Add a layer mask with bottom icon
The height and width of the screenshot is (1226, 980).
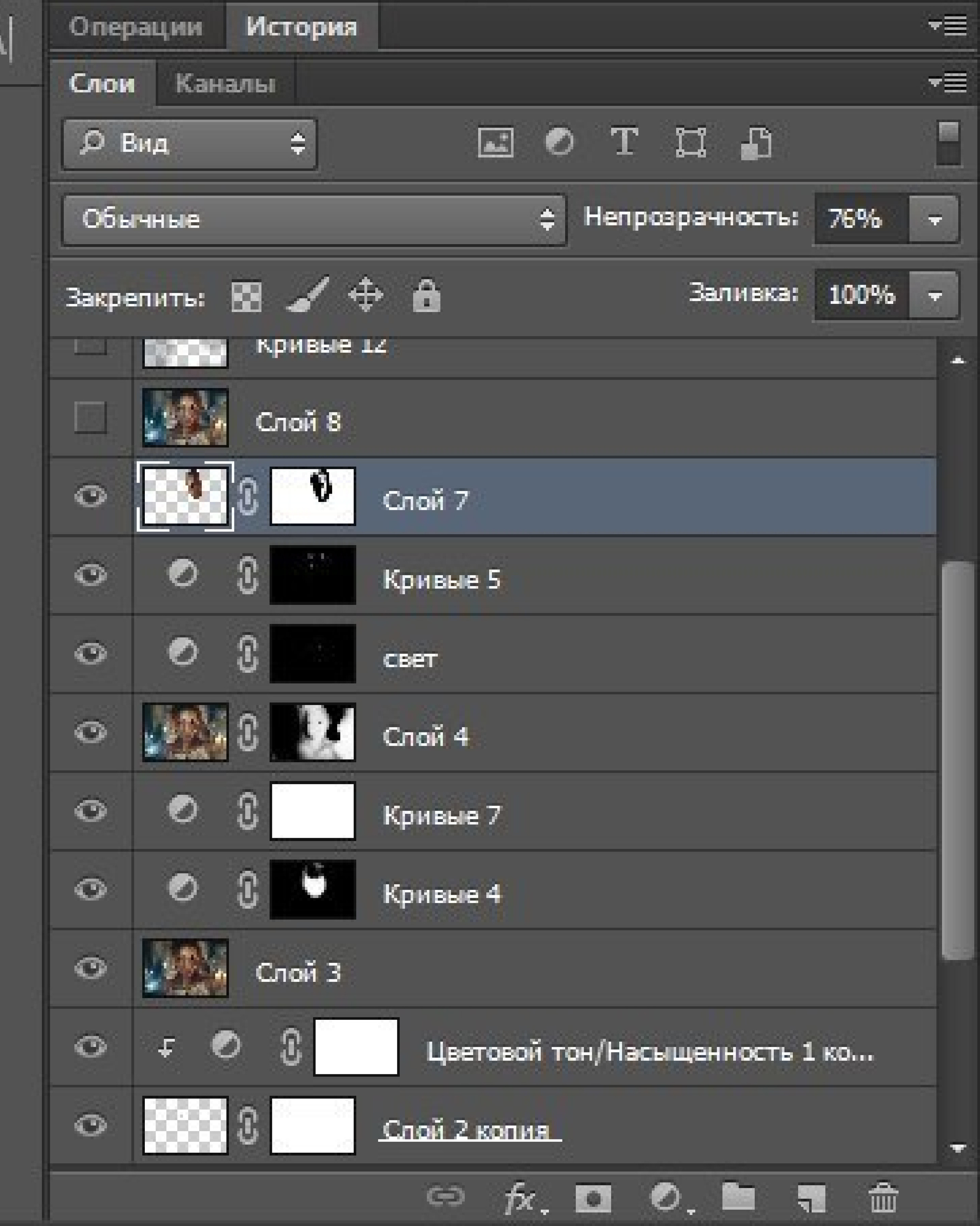(593, 1198)
